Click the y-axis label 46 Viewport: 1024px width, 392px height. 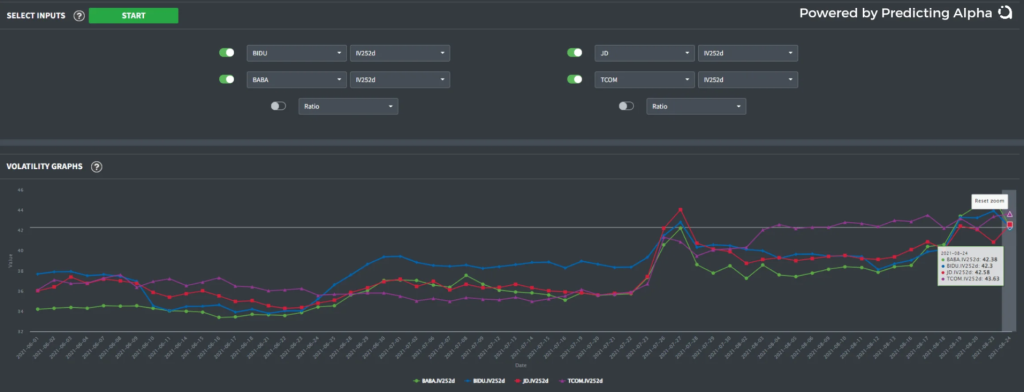tap(20, 190)
